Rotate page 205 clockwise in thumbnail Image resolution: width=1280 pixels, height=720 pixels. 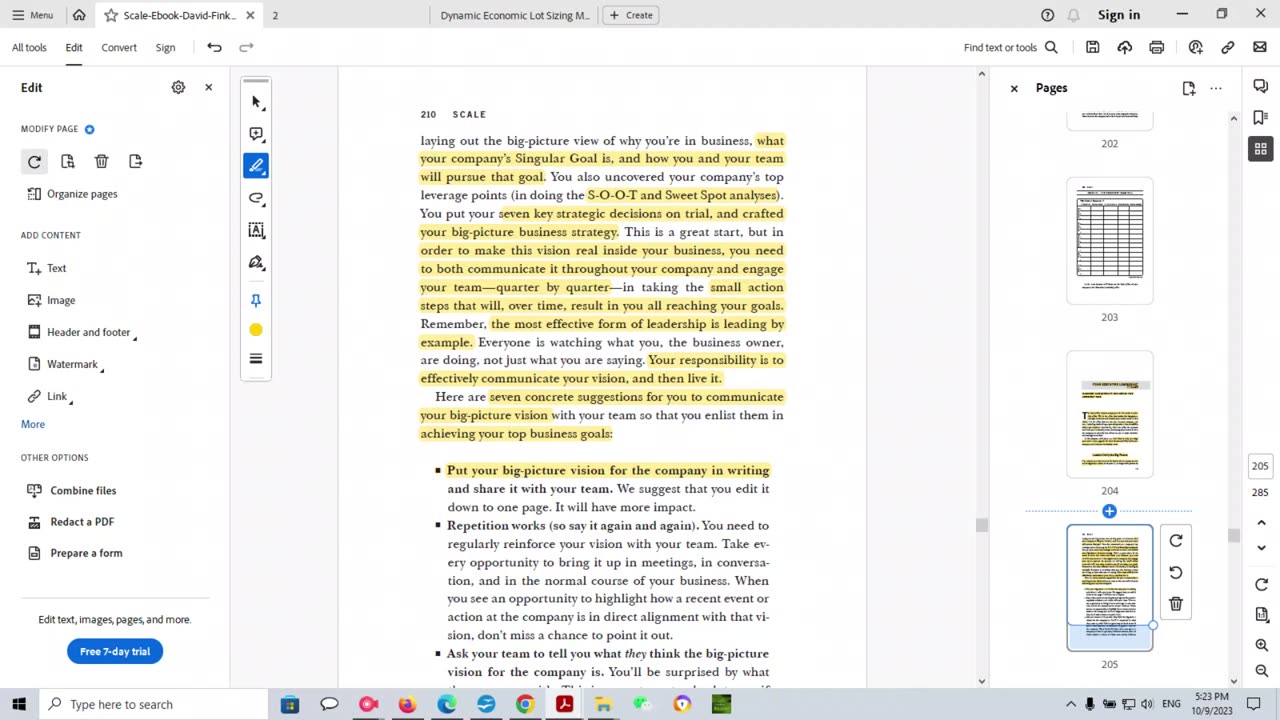1176,541
